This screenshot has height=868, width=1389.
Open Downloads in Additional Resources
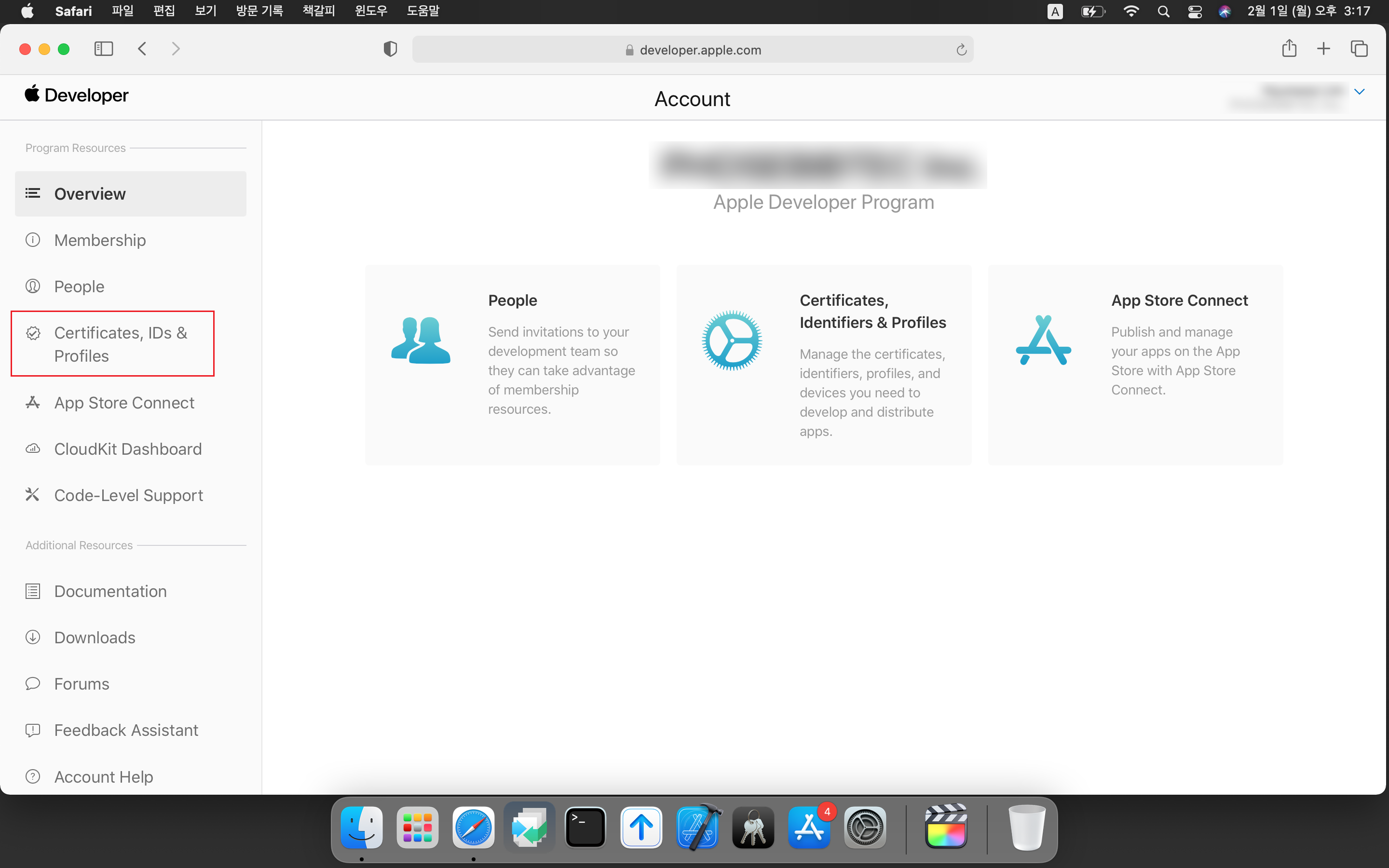pos(95,637)
